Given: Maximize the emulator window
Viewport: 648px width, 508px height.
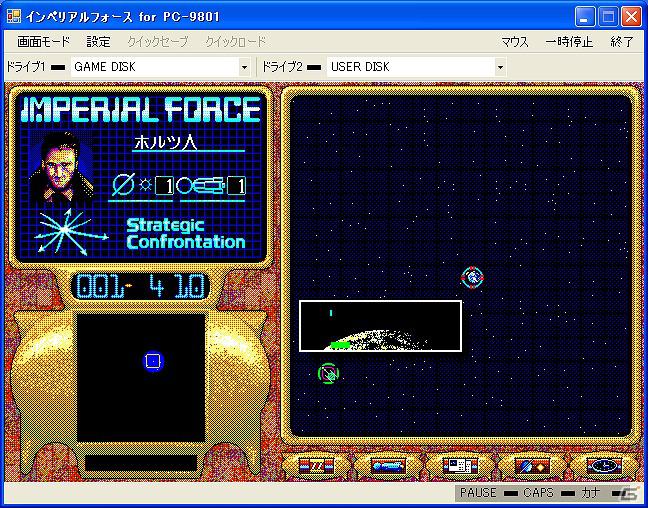Looking at the screenshot, I should (608, 17).
